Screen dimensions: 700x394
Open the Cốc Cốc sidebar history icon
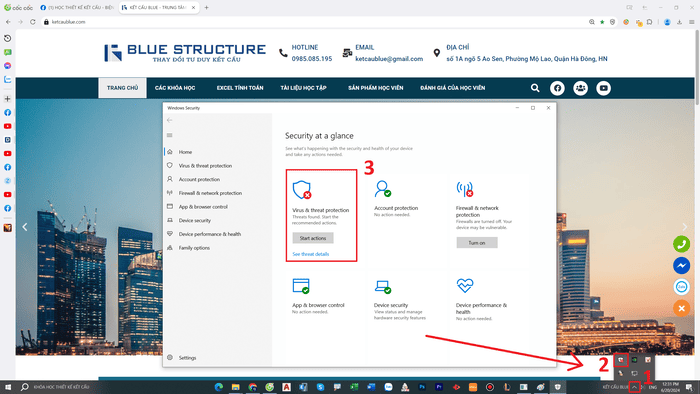tap(8, 39)
